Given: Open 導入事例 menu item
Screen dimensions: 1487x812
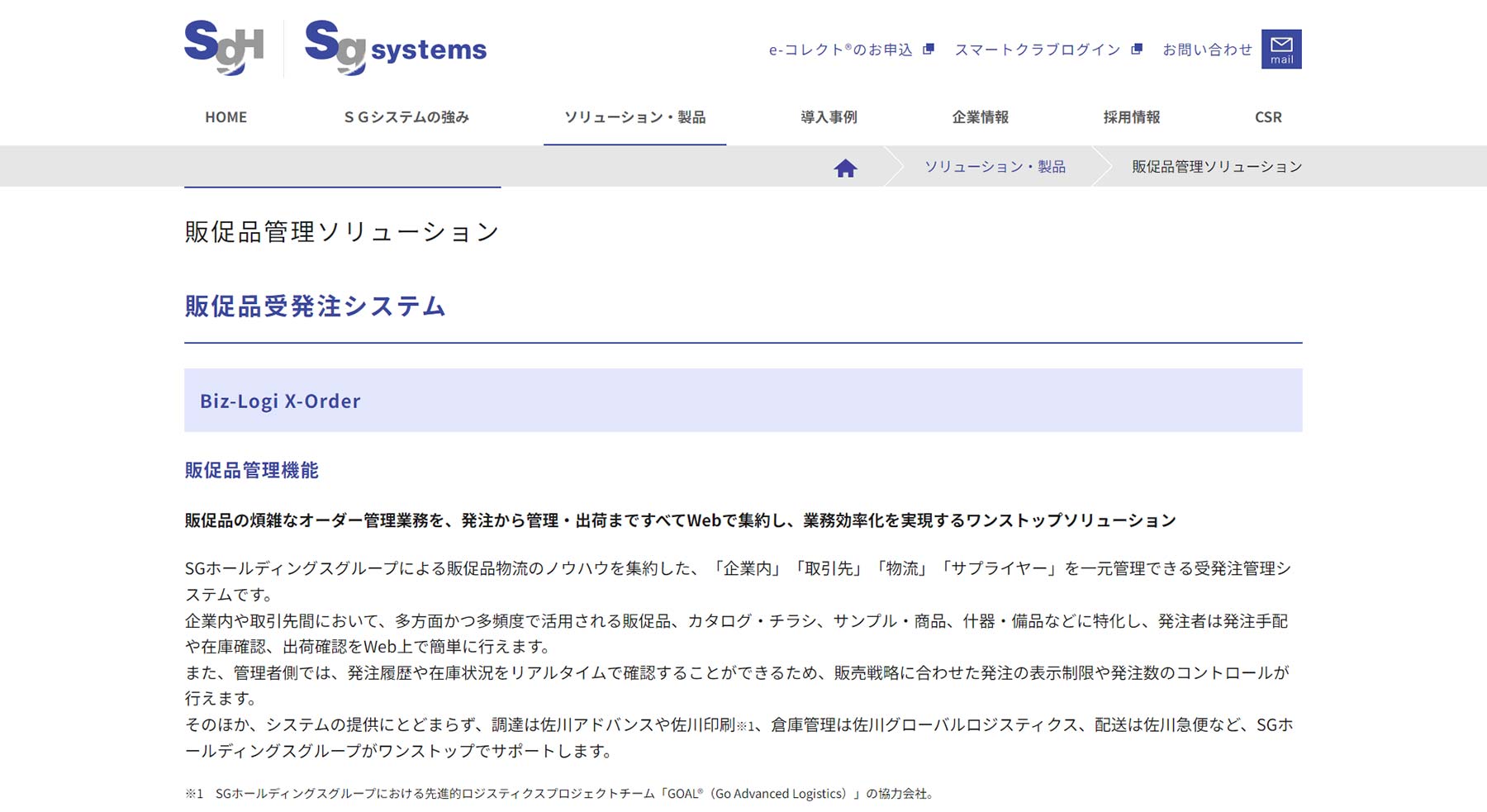Looking at the screenshot, I should (829, 117).
